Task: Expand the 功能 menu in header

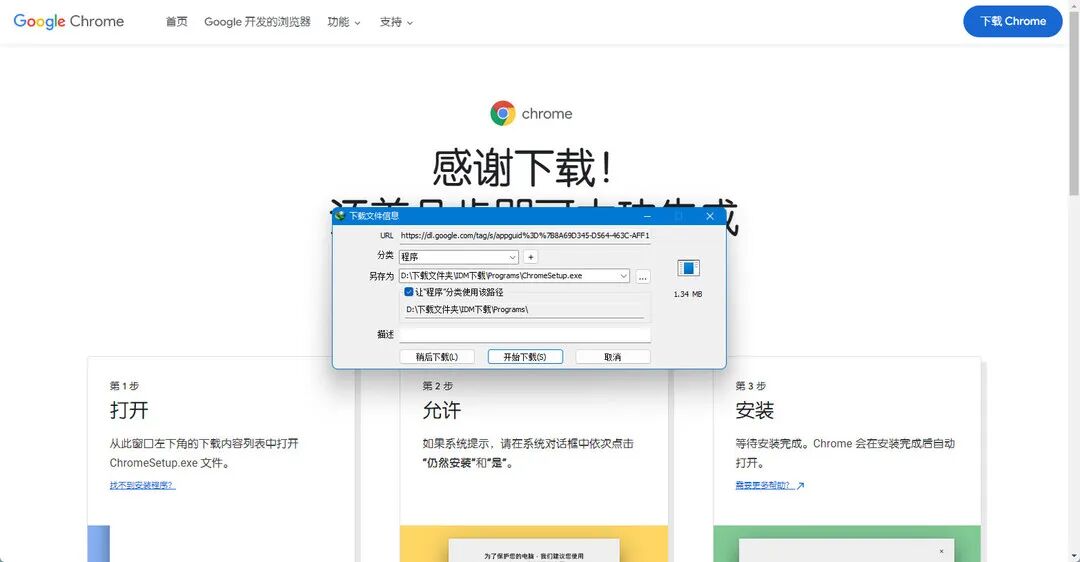Action: [344, 22]
